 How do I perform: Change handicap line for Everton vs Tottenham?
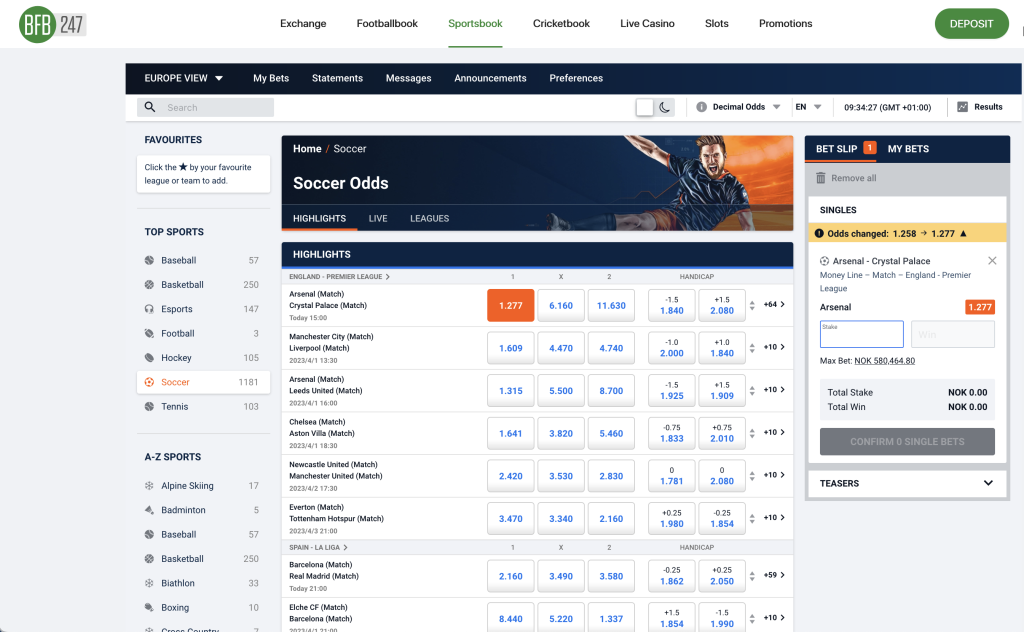(752, 518)
